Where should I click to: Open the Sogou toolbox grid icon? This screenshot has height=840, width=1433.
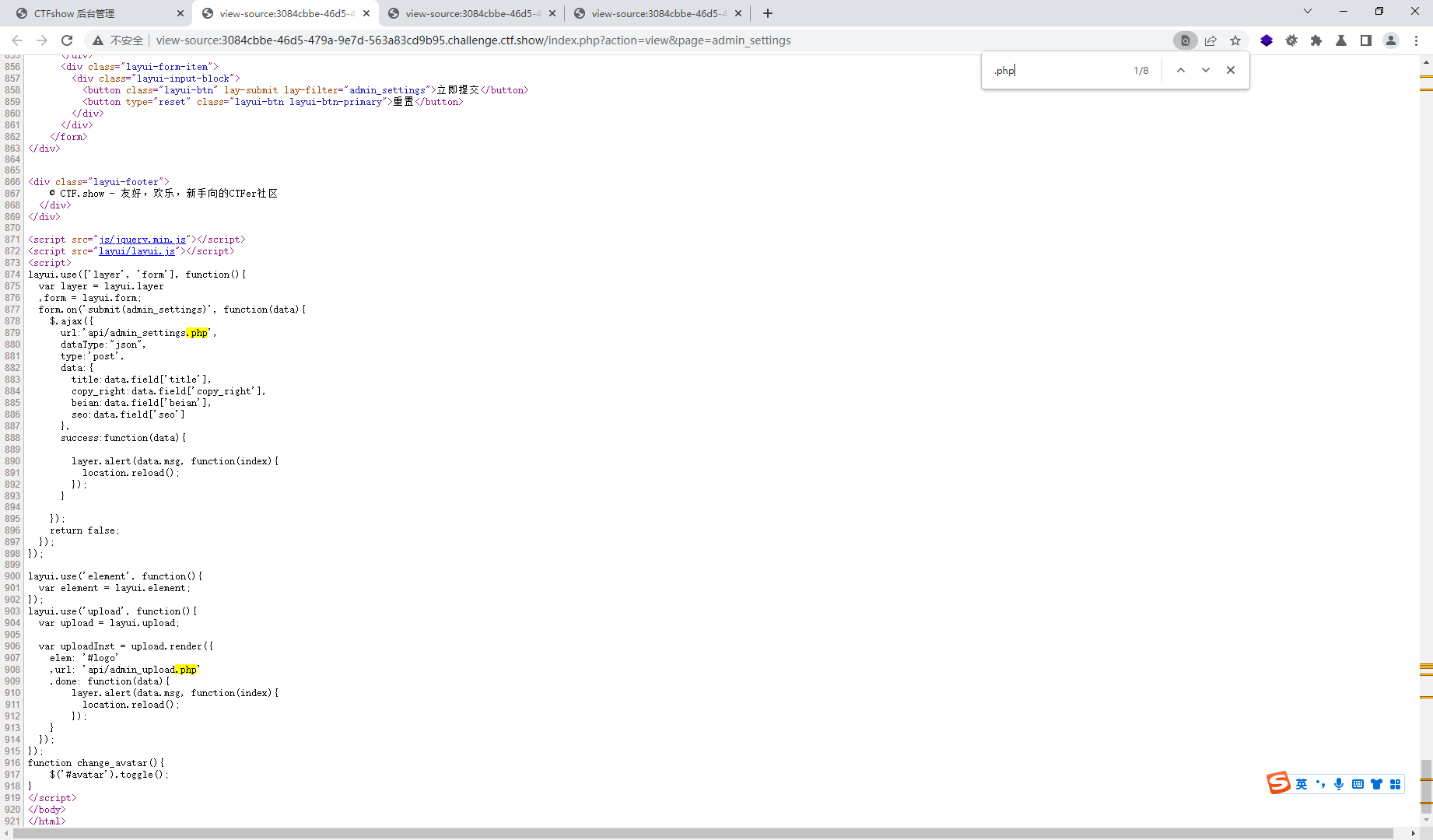(x=1396, y=784)
